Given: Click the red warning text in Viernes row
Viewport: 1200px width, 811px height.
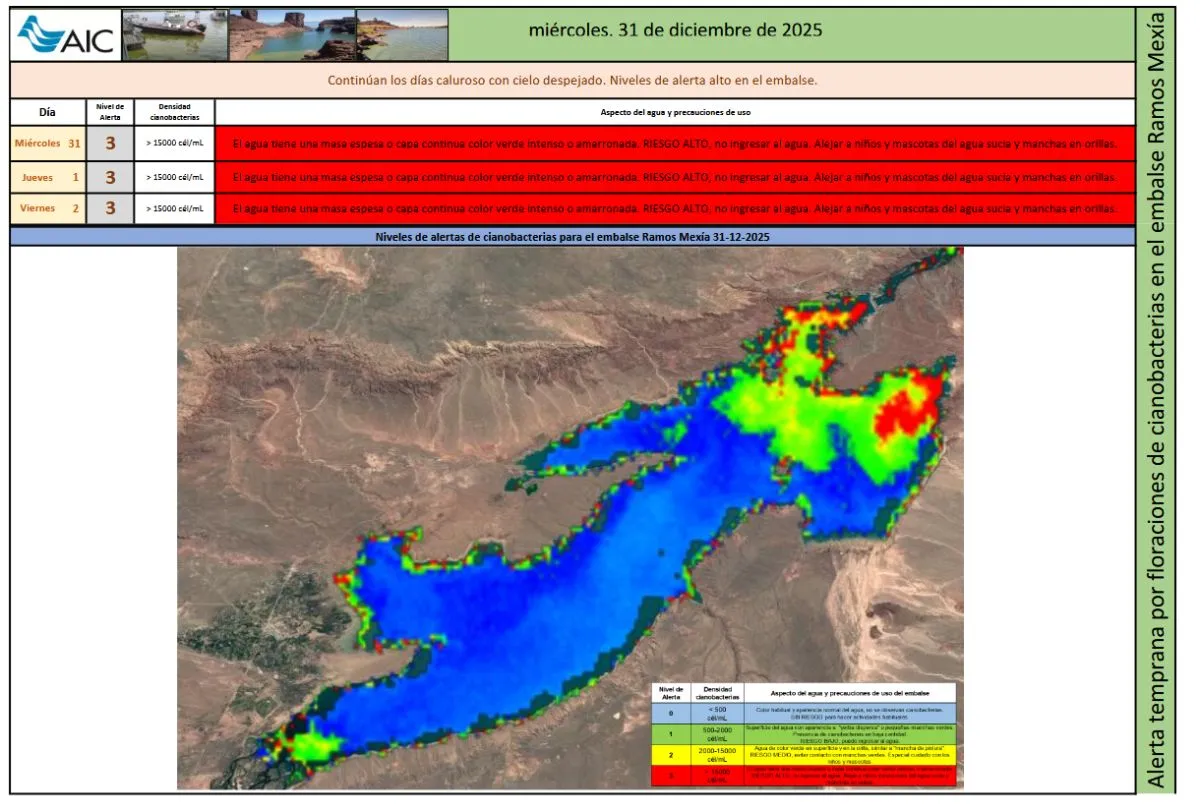Looking at the screenshot, I should click(x=674, y=208).
